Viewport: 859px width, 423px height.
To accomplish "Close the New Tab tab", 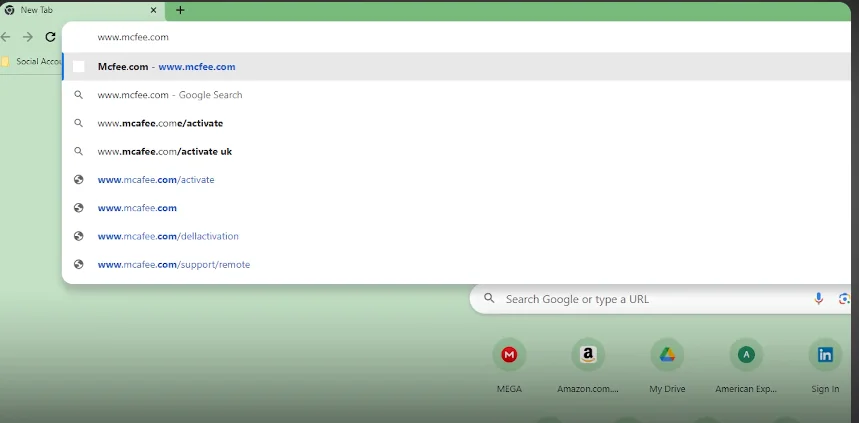I will pos(153,10).
